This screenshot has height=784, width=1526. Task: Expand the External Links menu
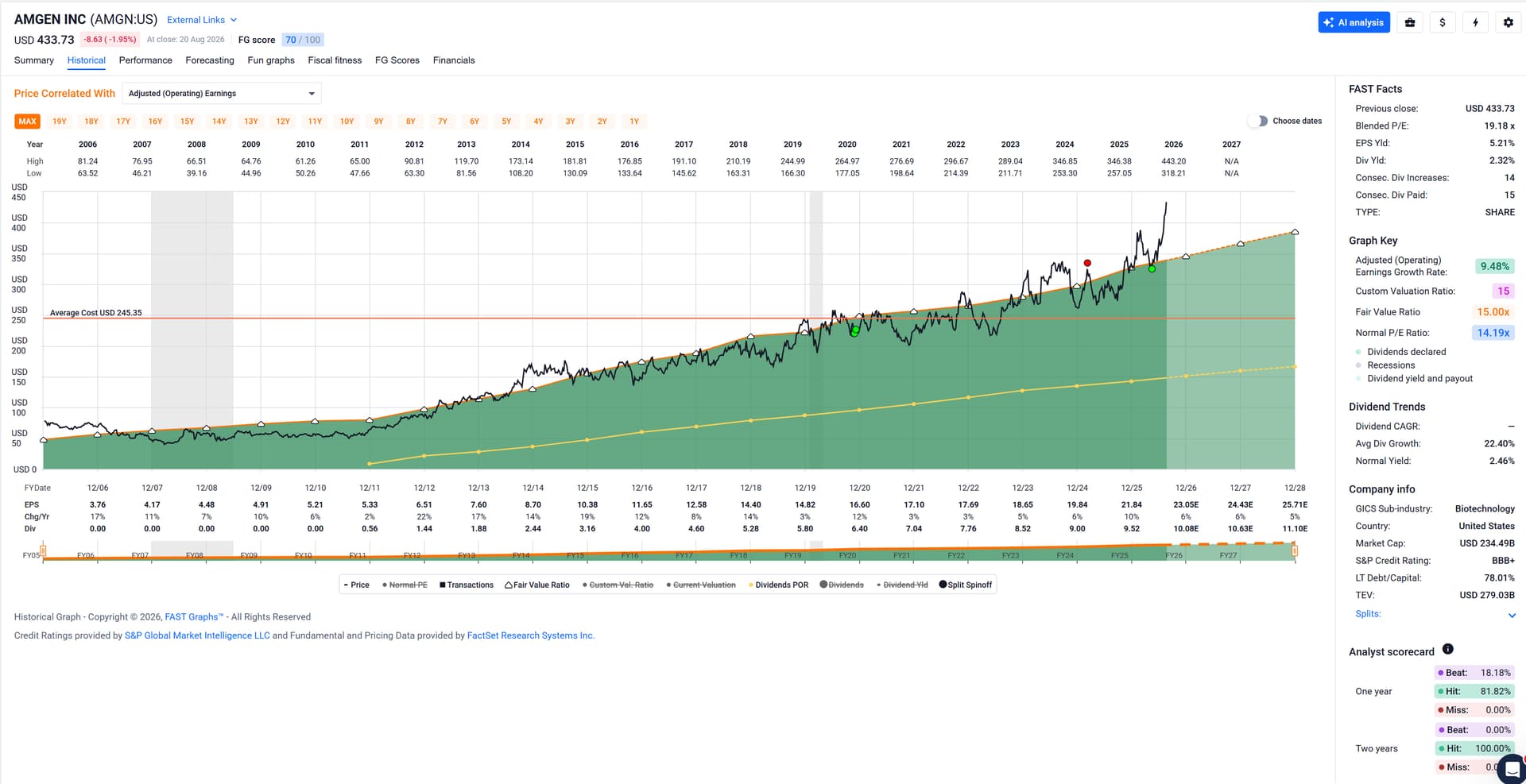tap(202, 20)
